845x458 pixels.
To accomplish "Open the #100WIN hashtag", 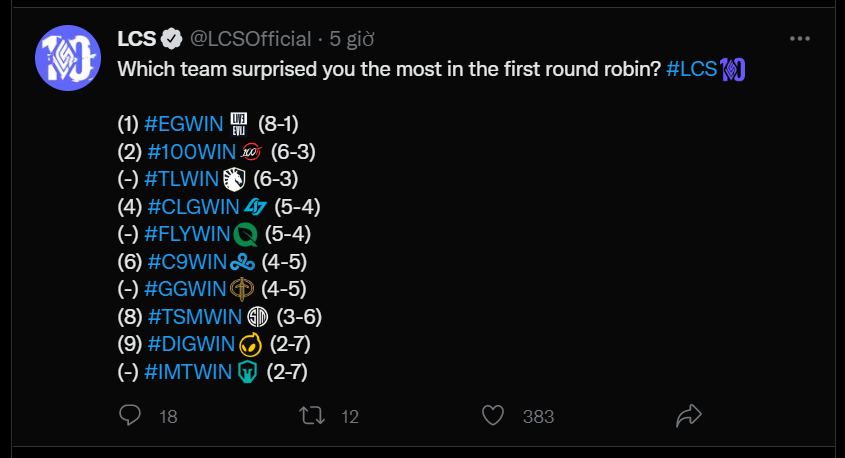I will coord(192,152).
